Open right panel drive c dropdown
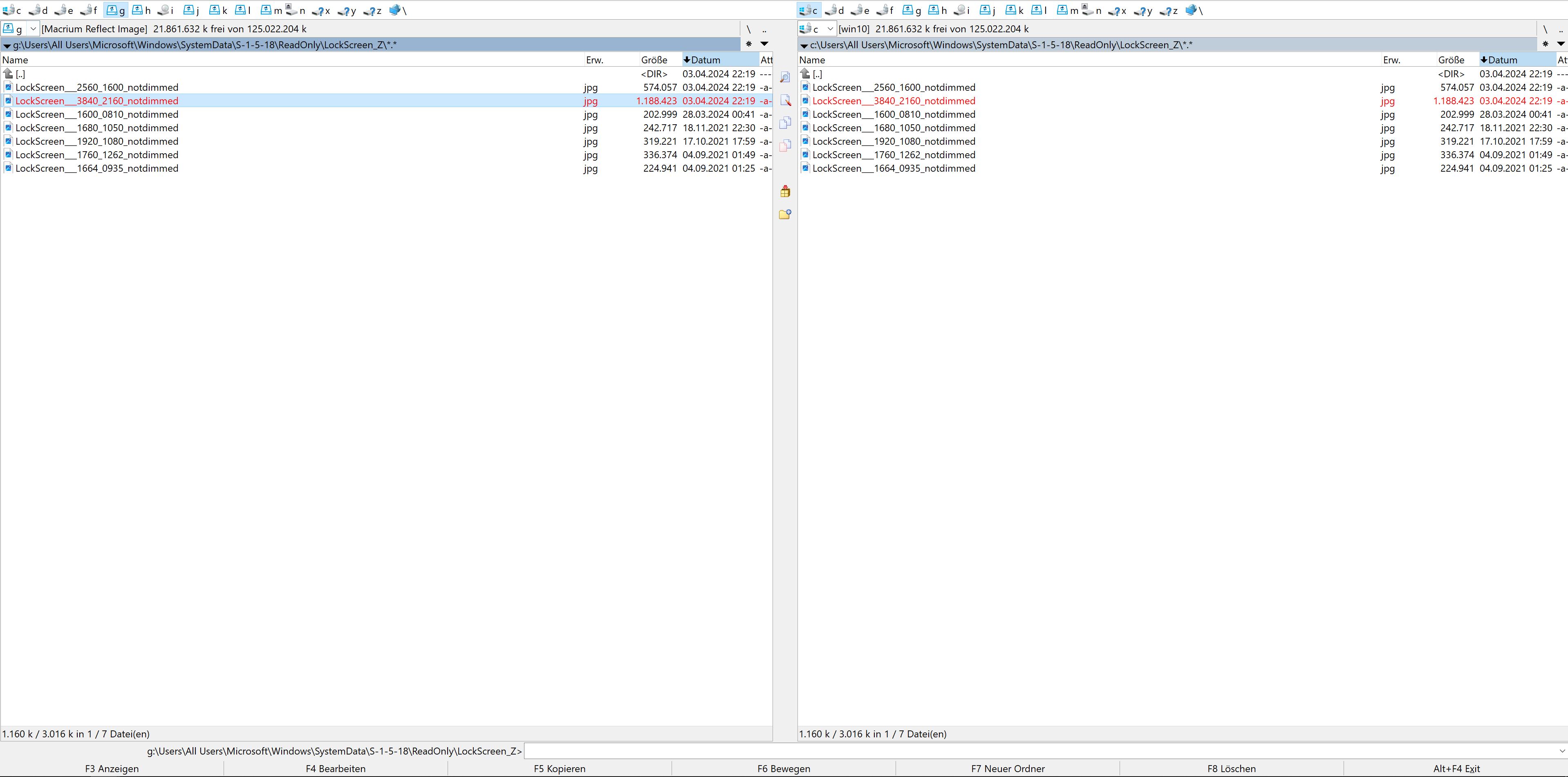The height and width of the screenshot is (777, 1568). [830, 29]
